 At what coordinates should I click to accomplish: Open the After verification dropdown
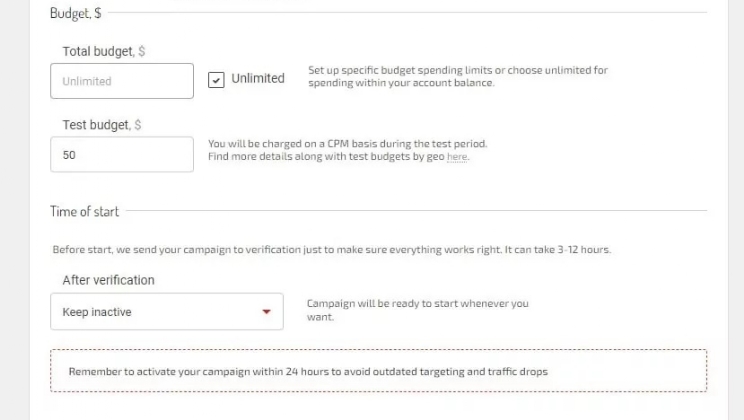click(x=166, y=312)
